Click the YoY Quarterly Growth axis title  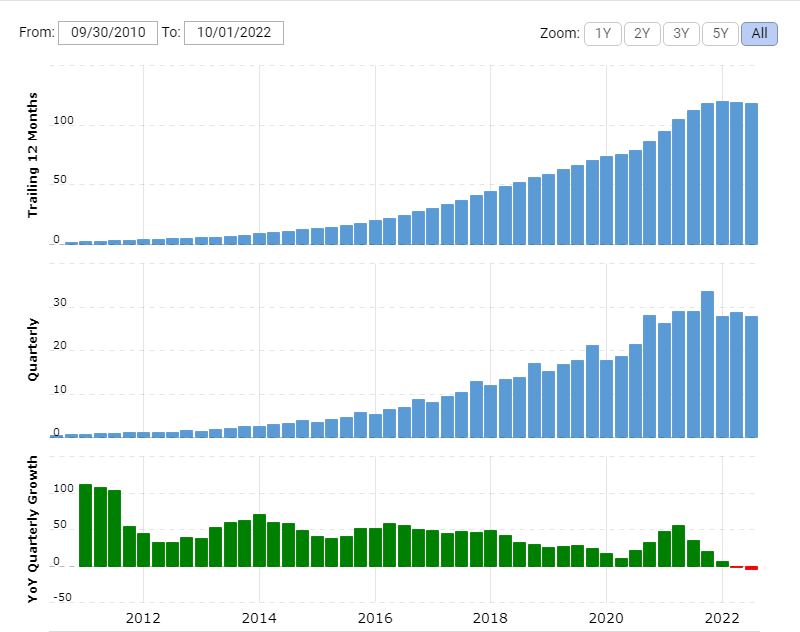click(x=33, y=529)
